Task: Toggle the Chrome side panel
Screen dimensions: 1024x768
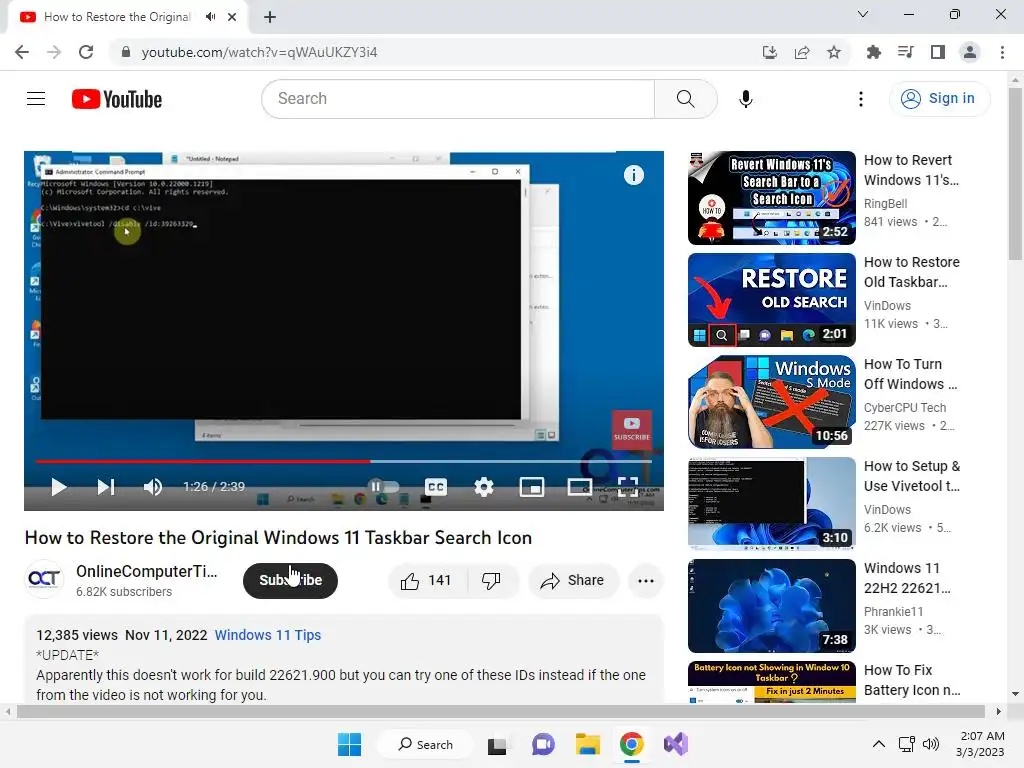Action: [x=938, y=52]
